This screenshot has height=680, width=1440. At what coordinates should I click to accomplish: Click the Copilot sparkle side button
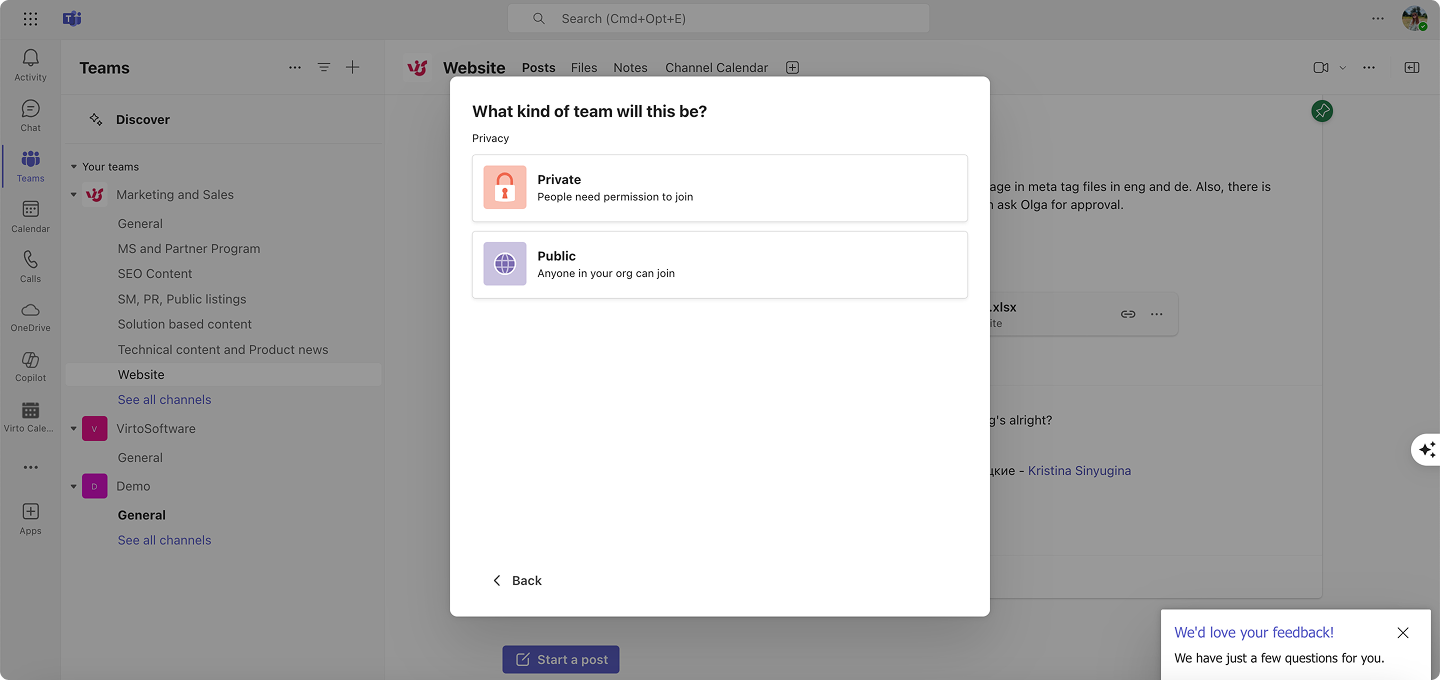[1427, 450]
